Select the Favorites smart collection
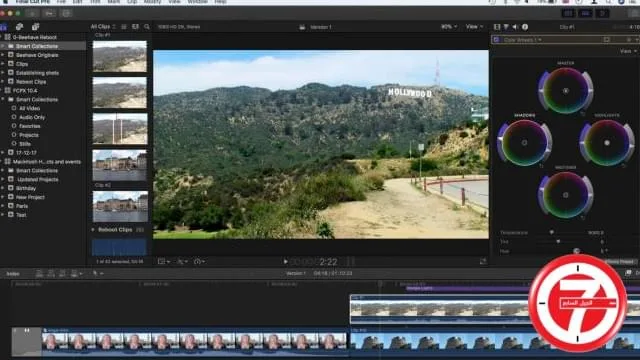The height and width of the screenshot is (360, 640). coord(29,126)
